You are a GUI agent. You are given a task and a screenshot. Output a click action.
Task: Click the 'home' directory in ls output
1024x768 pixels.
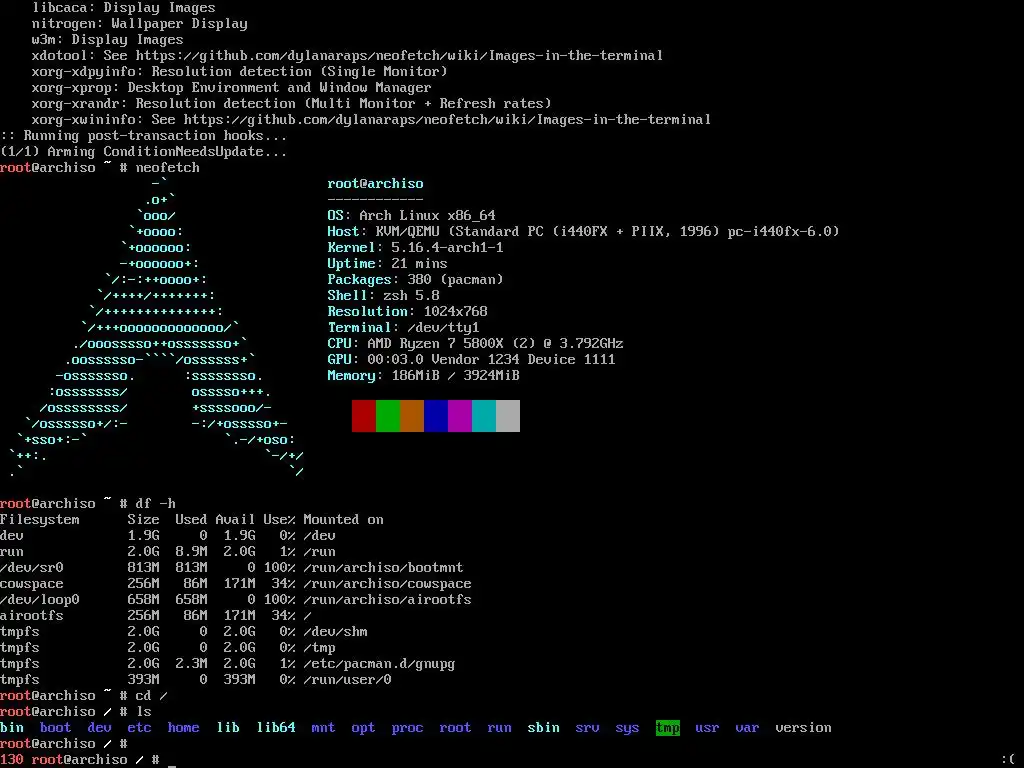[184, 728]
